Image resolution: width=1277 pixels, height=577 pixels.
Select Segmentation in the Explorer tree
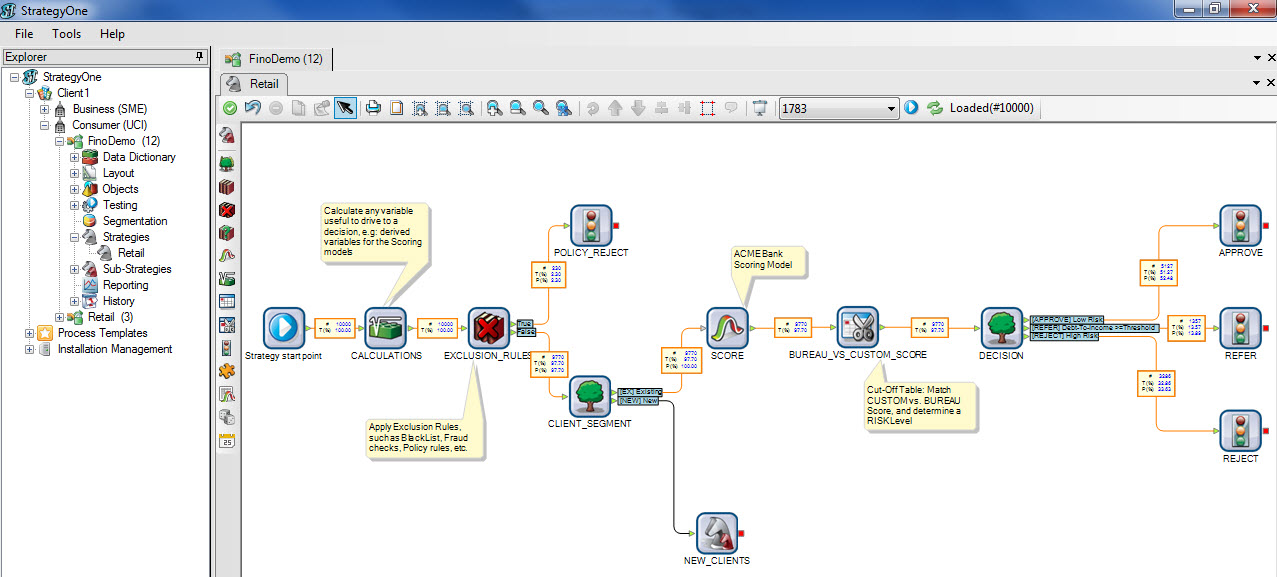point(135,221)
